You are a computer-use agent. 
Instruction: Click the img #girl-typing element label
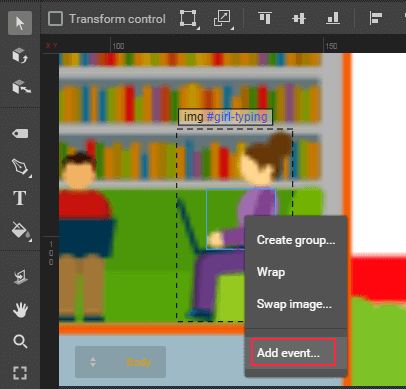pos(225,117)
